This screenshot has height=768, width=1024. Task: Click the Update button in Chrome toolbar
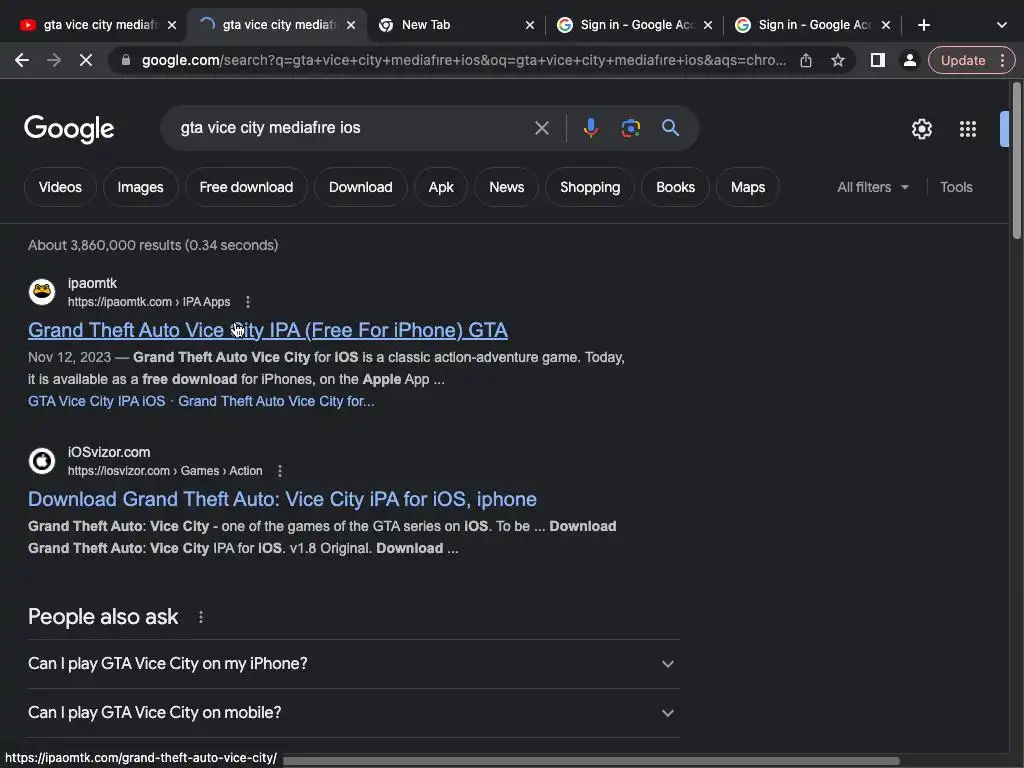pos(963,60)
